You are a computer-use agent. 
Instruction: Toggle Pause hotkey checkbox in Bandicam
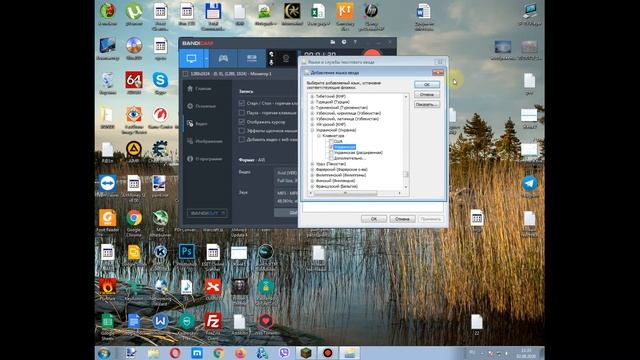pyautogui.click(x=242, y=113)
